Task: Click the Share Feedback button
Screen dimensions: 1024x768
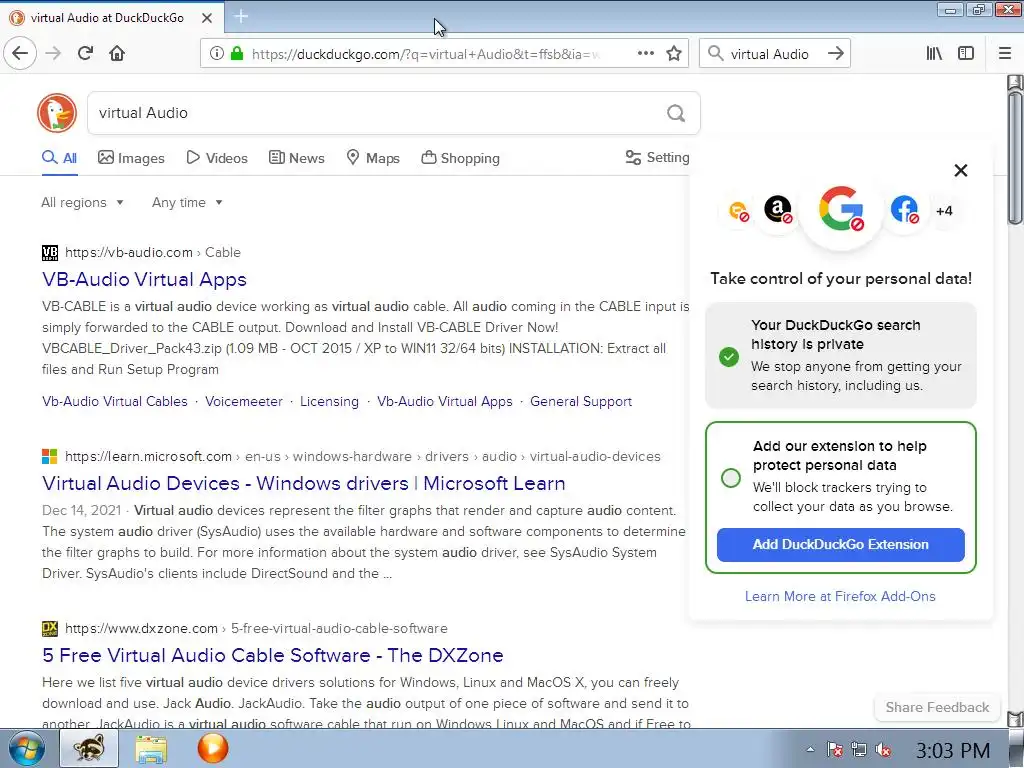Action: click(x=937, y=707)
